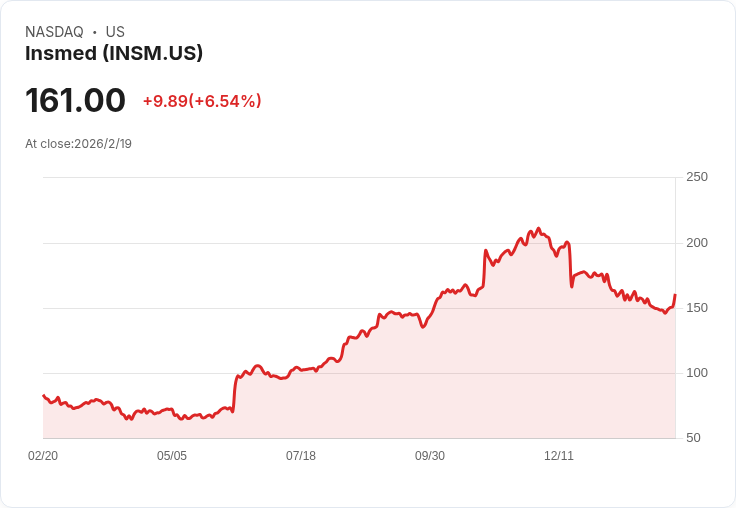This screenshot has height=508, width=736.
Task: Click the 100 y-axis price label
Action: (x=697, y=373)
